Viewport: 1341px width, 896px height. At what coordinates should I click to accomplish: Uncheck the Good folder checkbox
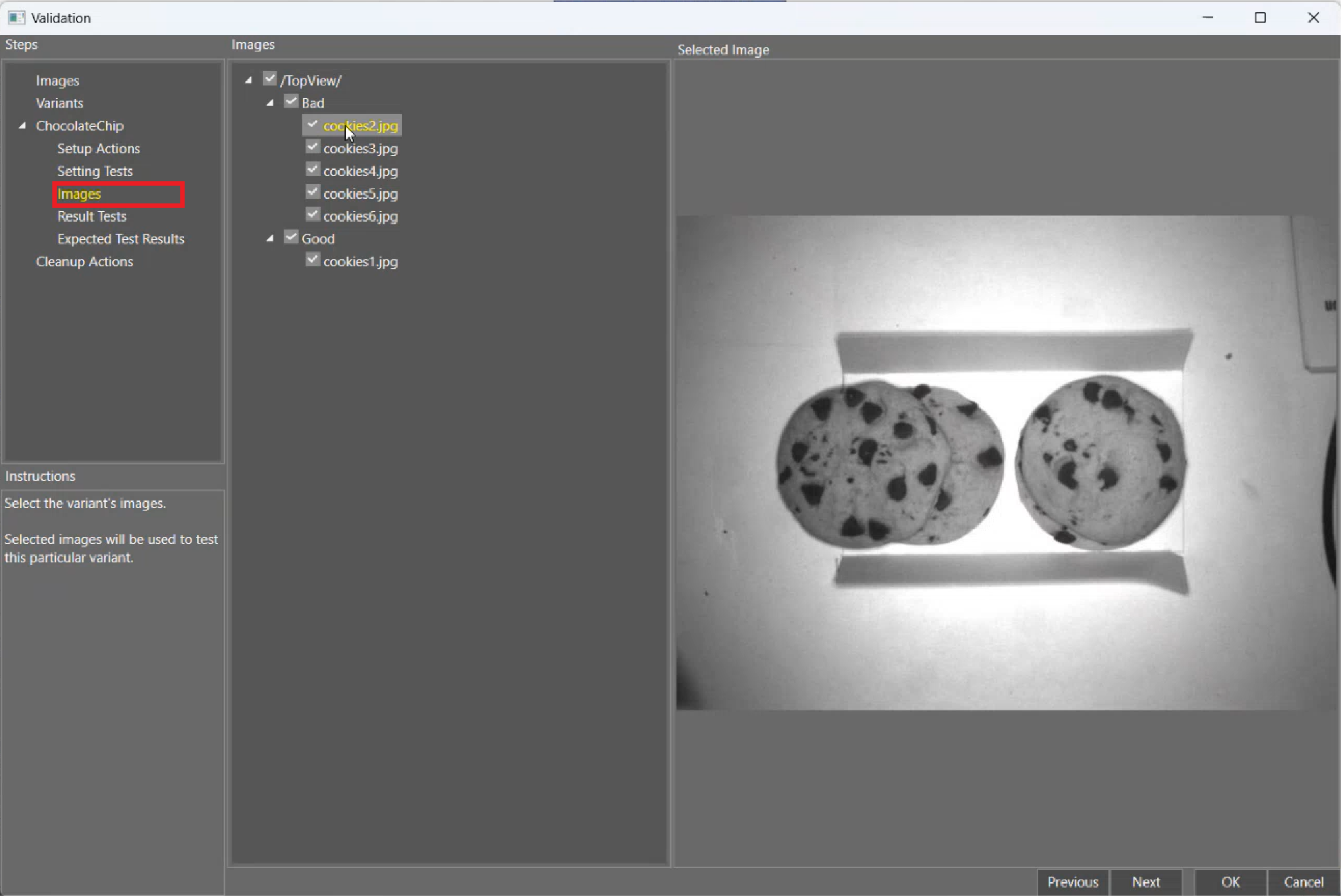tap(291, 237)
